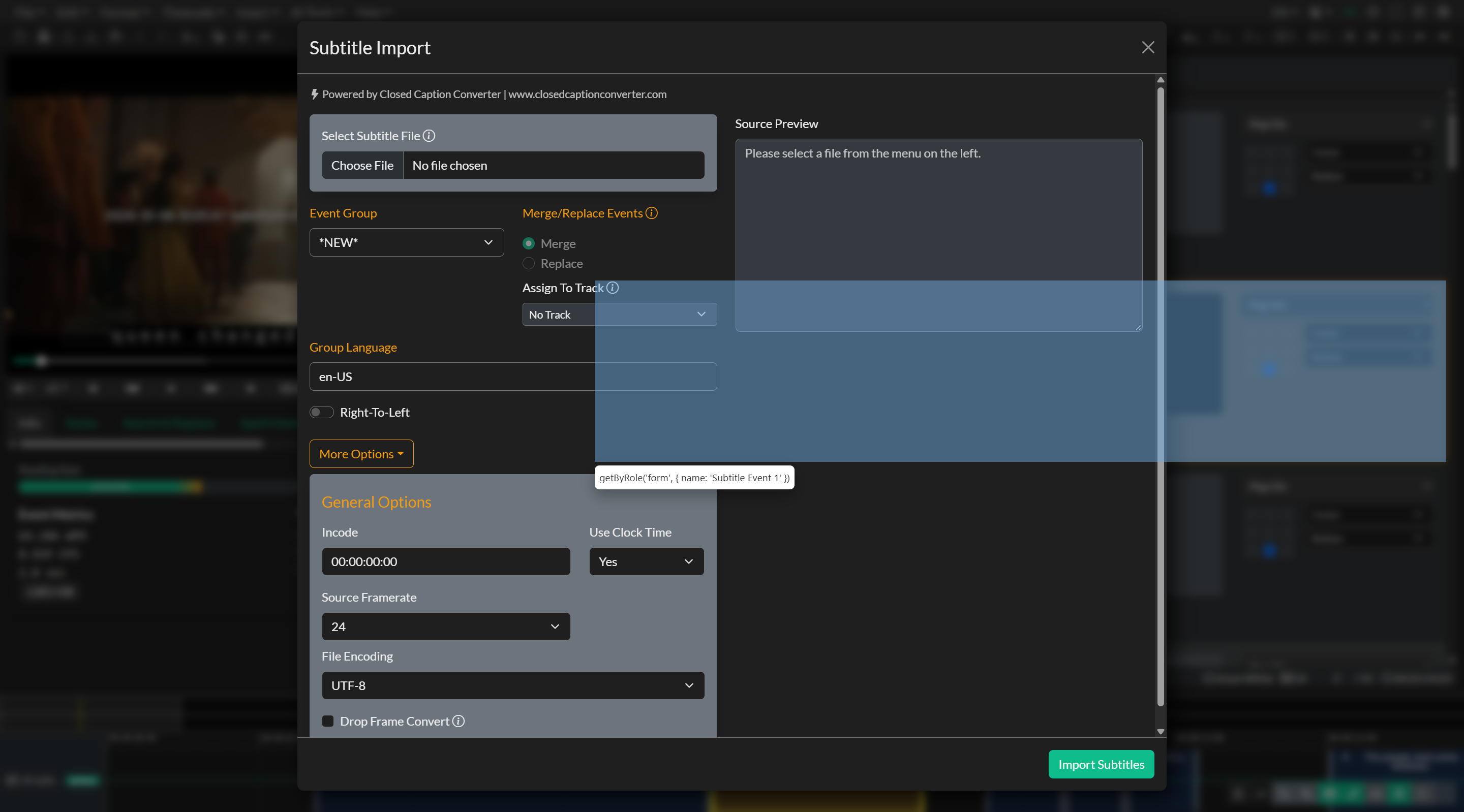Image resolution: width=1464 pixels, height=812 pixels.
Task: Click the Merge/Replace Events info icon
Action: 652,213
